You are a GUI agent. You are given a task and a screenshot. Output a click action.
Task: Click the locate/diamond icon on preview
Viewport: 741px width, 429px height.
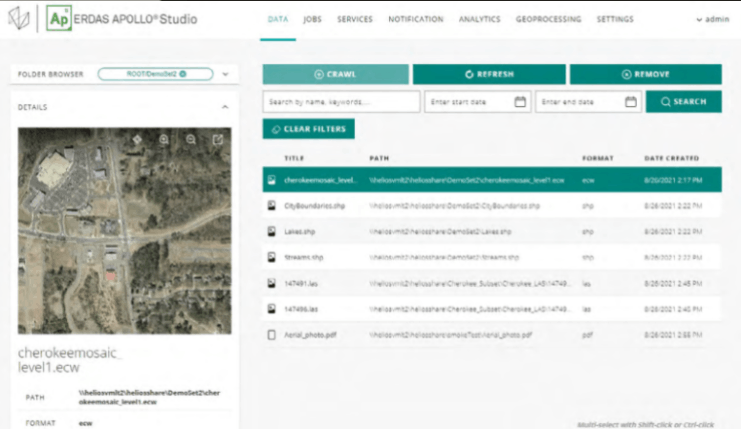click(137, 139)
